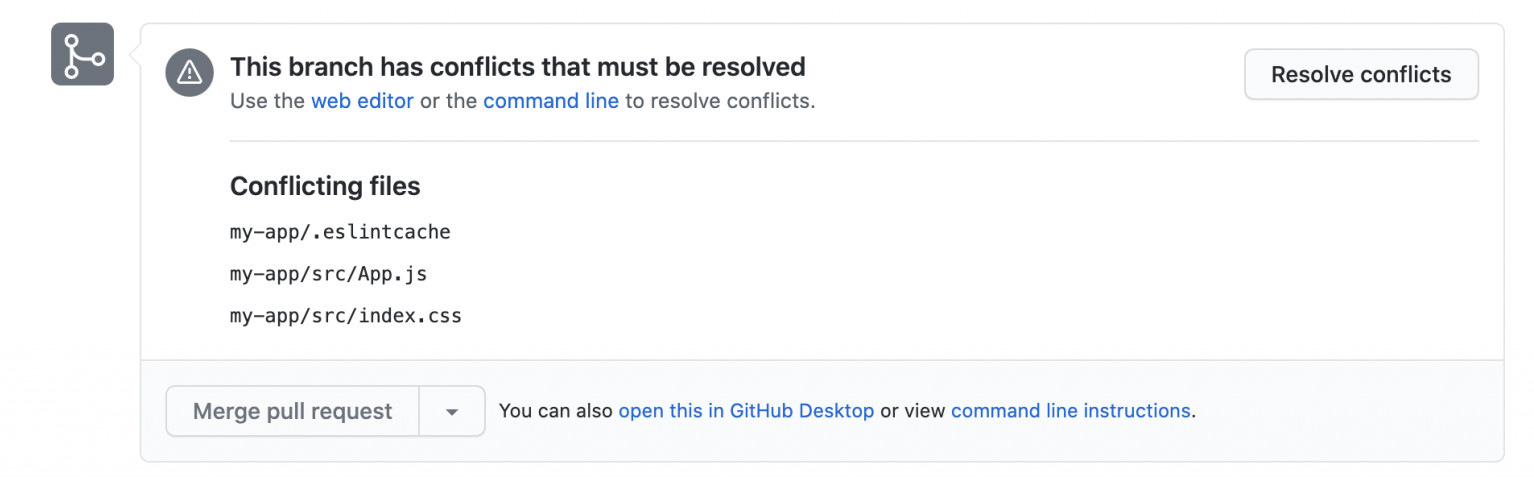
Task: Click the divider below the conflict description
Action: (854, 141)
